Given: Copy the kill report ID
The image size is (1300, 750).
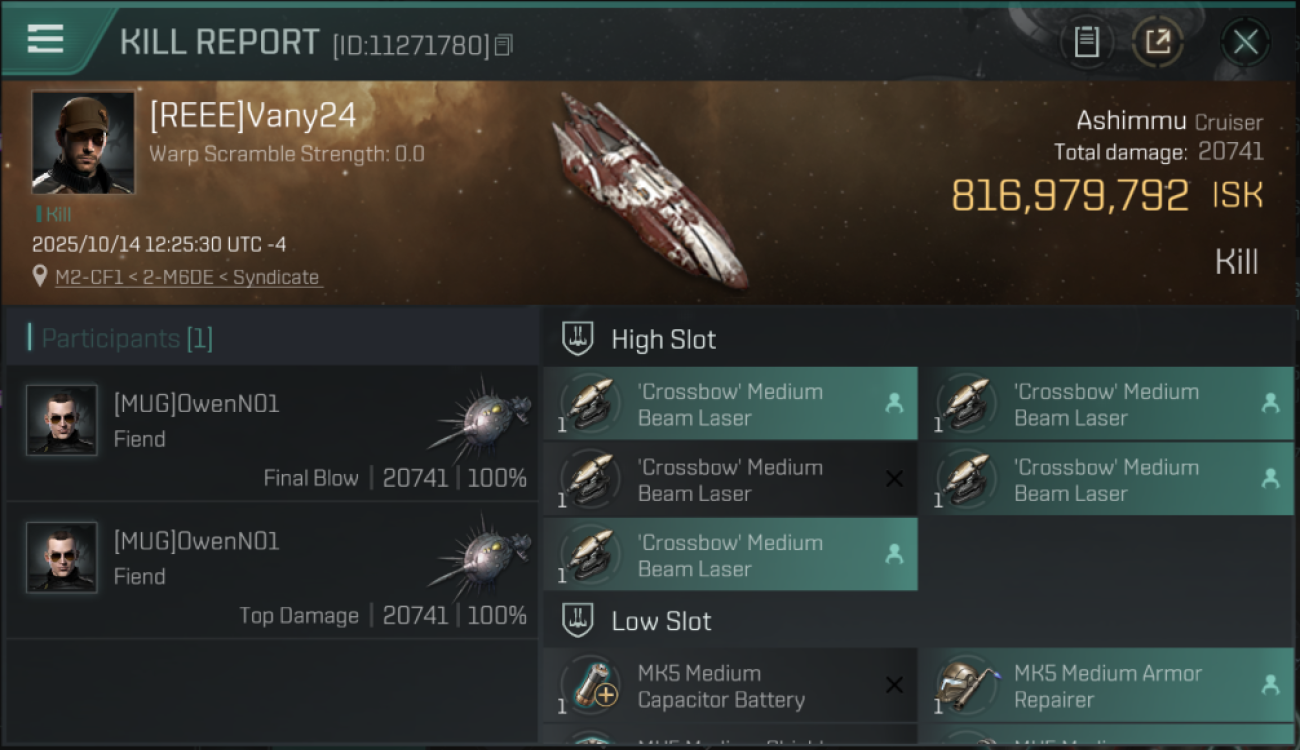Looking at the screenshot, I should (504, 45).
